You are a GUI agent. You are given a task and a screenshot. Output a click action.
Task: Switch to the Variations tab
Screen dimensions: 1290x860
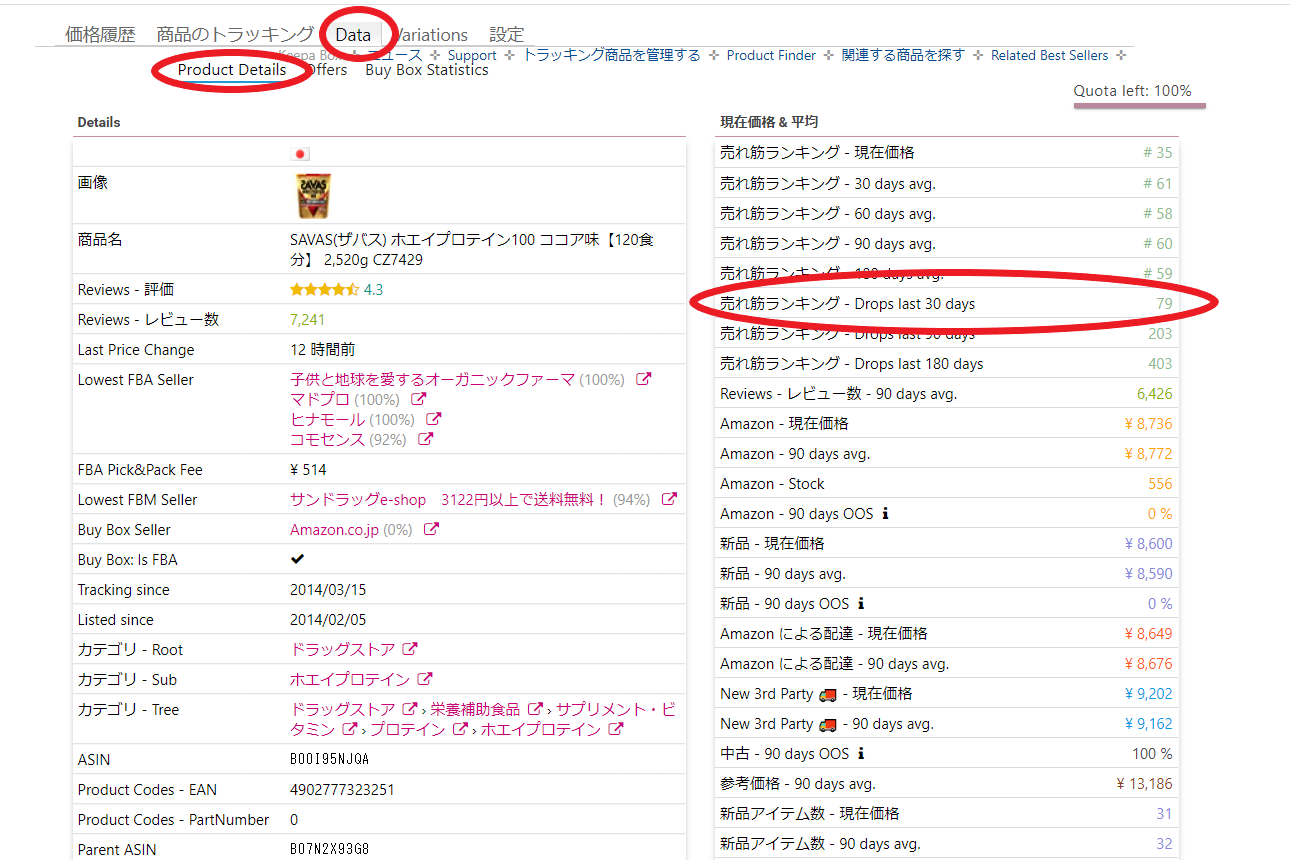tap(431, 35)
